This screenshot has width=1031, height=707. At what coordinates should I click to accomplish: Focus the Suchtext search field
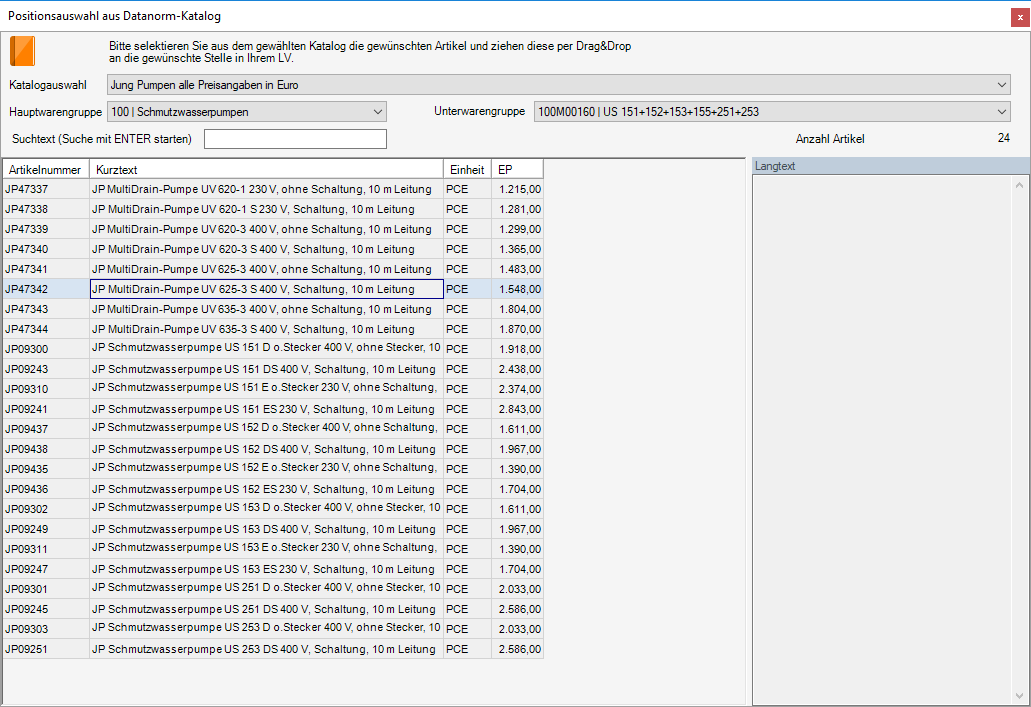click(295, 139)
